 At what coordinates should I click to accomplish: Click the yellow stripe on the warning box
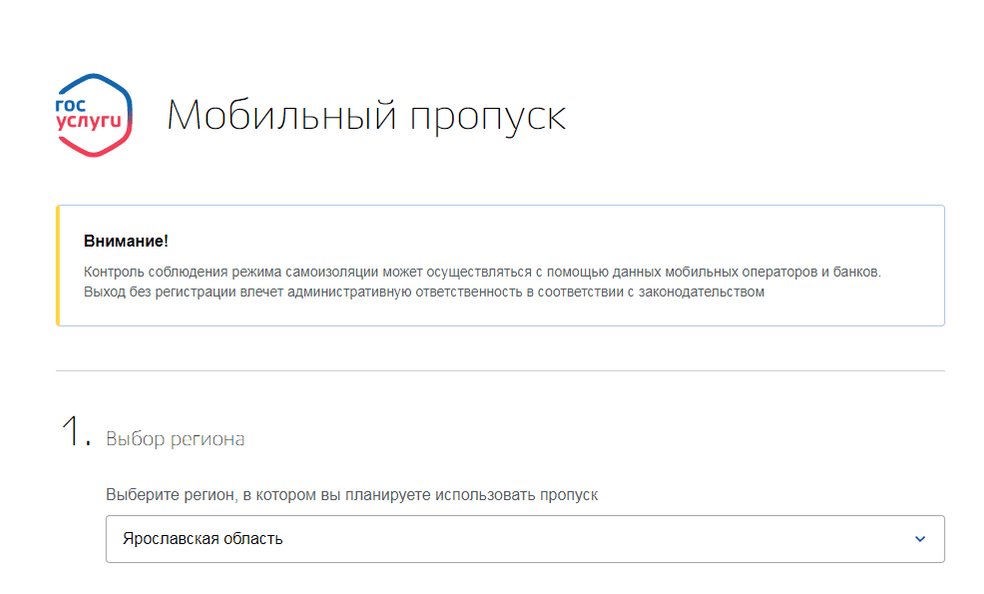tap(58, 265)
